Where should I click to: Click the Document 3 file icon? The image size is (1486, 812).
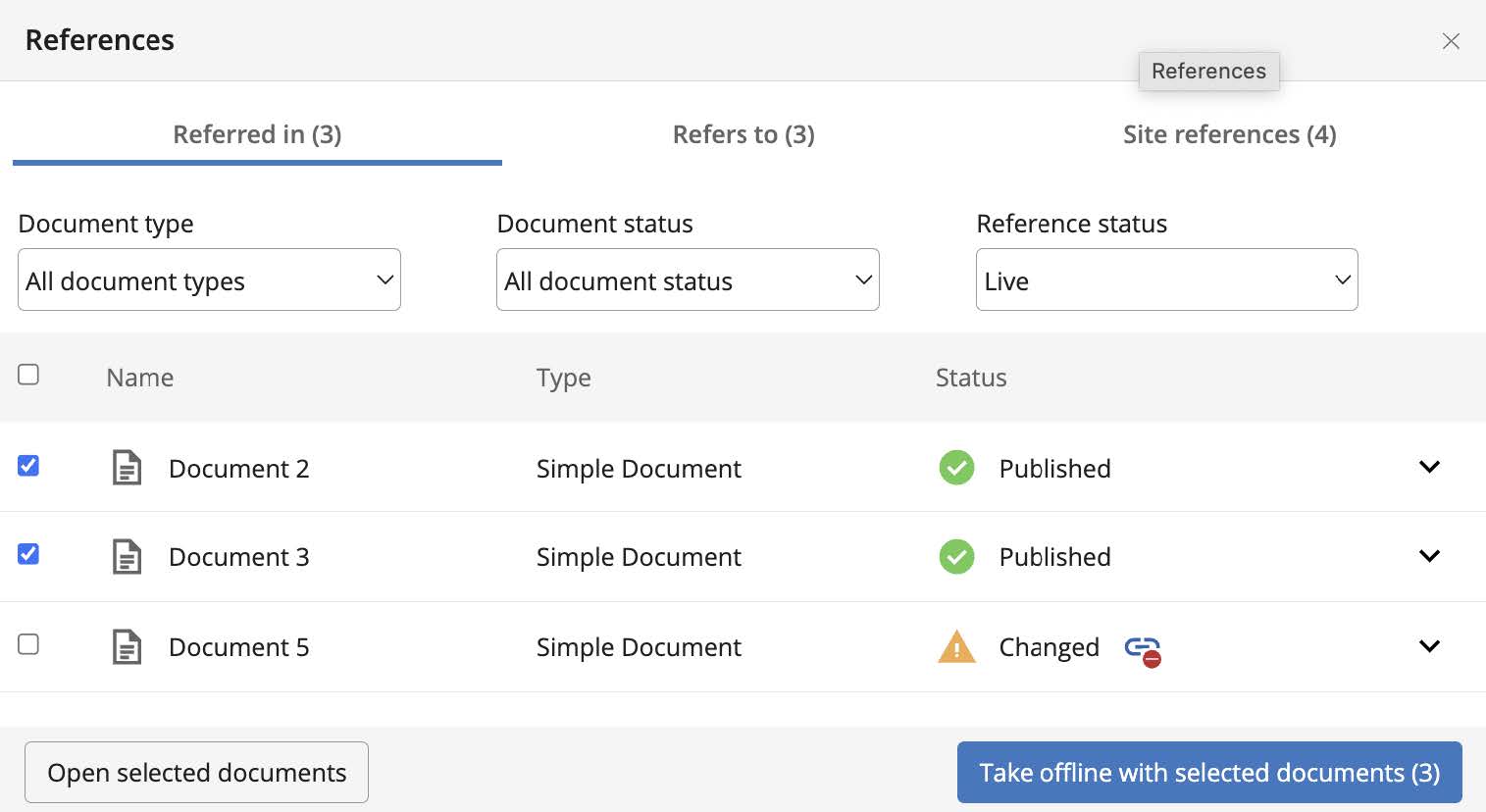click(x=127, y=557)
